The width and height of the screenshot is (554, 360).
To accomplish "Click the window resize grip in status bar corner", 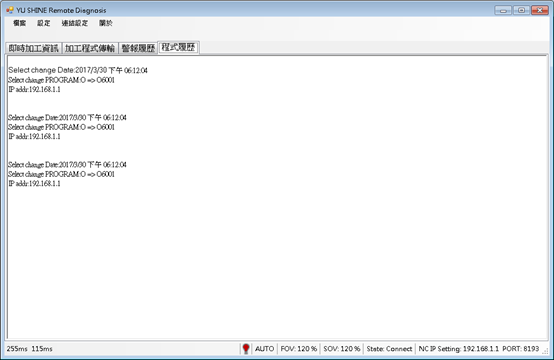I will click(545, 351).
